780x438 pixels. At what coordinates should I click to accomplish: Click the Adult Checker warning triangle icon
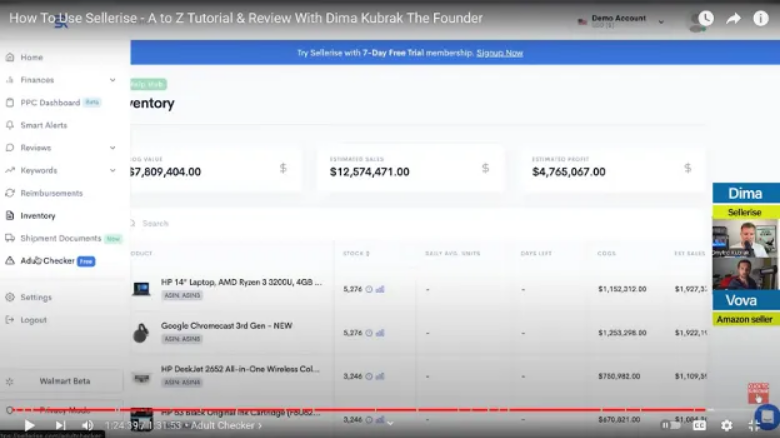[x=10, y=261]
